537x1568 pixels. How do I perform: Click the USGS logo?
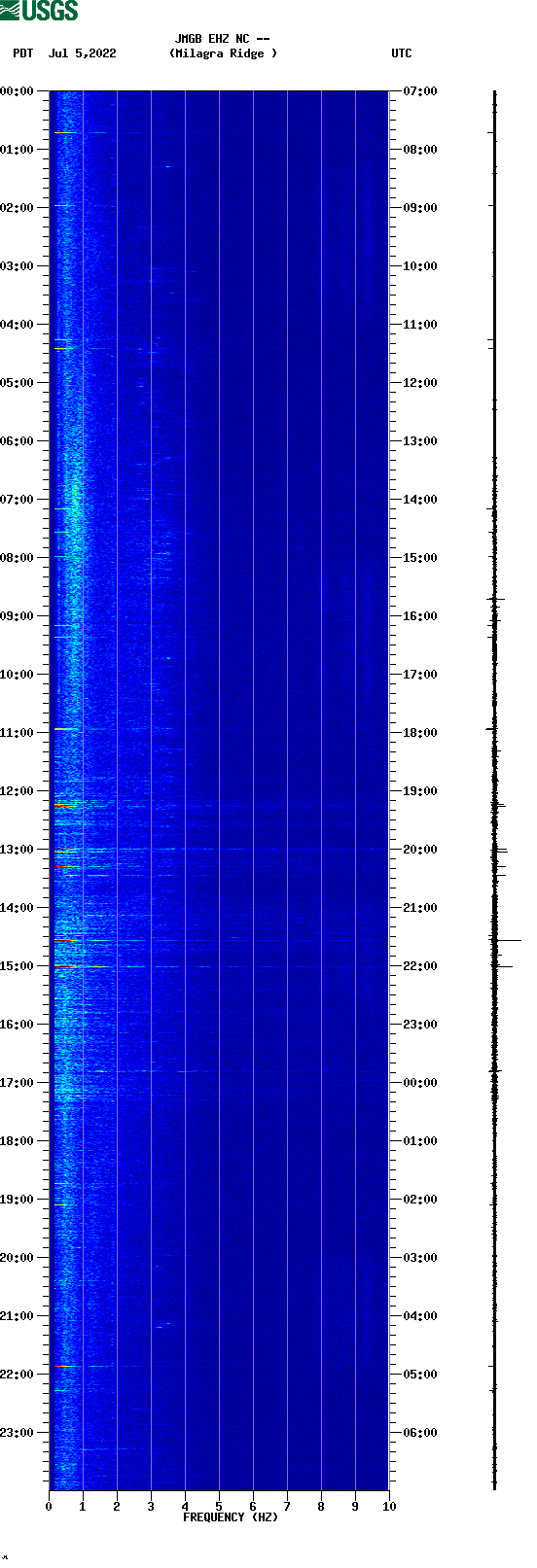tap(39, 11)
